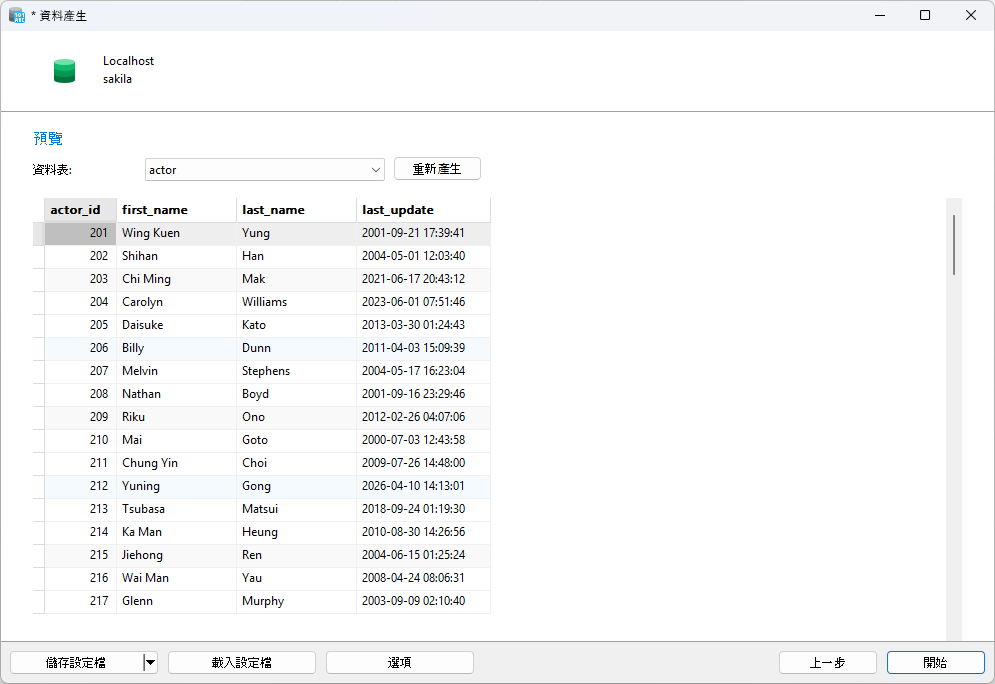This screenshot has width=995, height=684.
Task: Open the actor table dropdown
Action: tap(265, 169)
